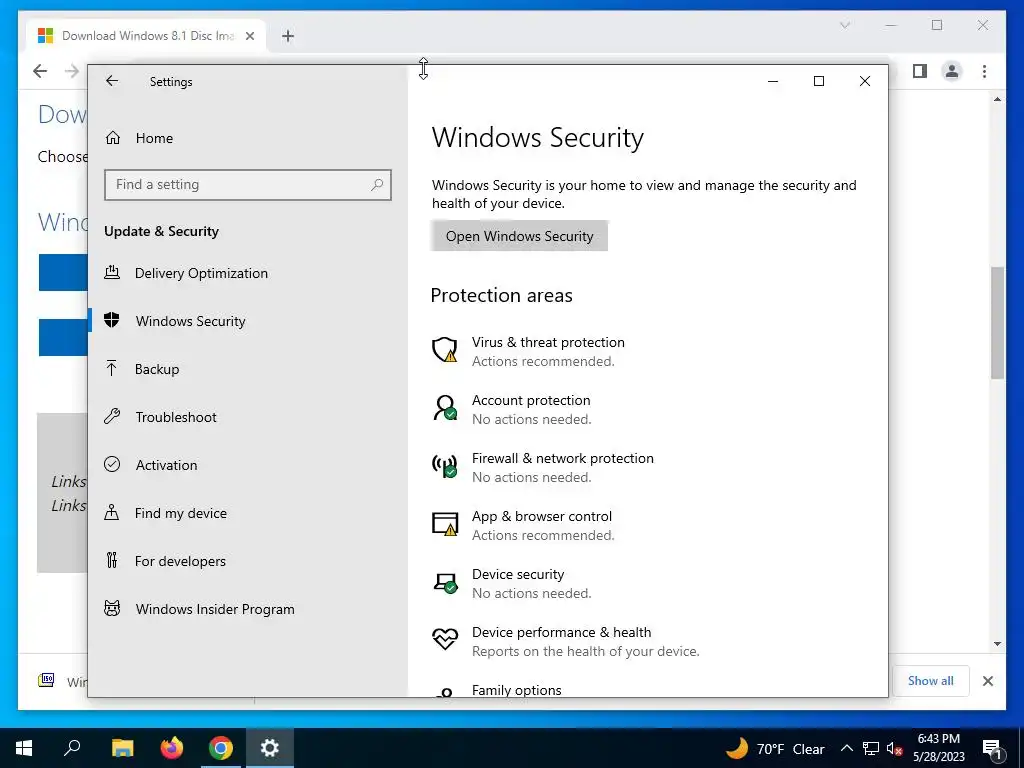Click the magnifier icon in Find a setting

pos(377,185)
